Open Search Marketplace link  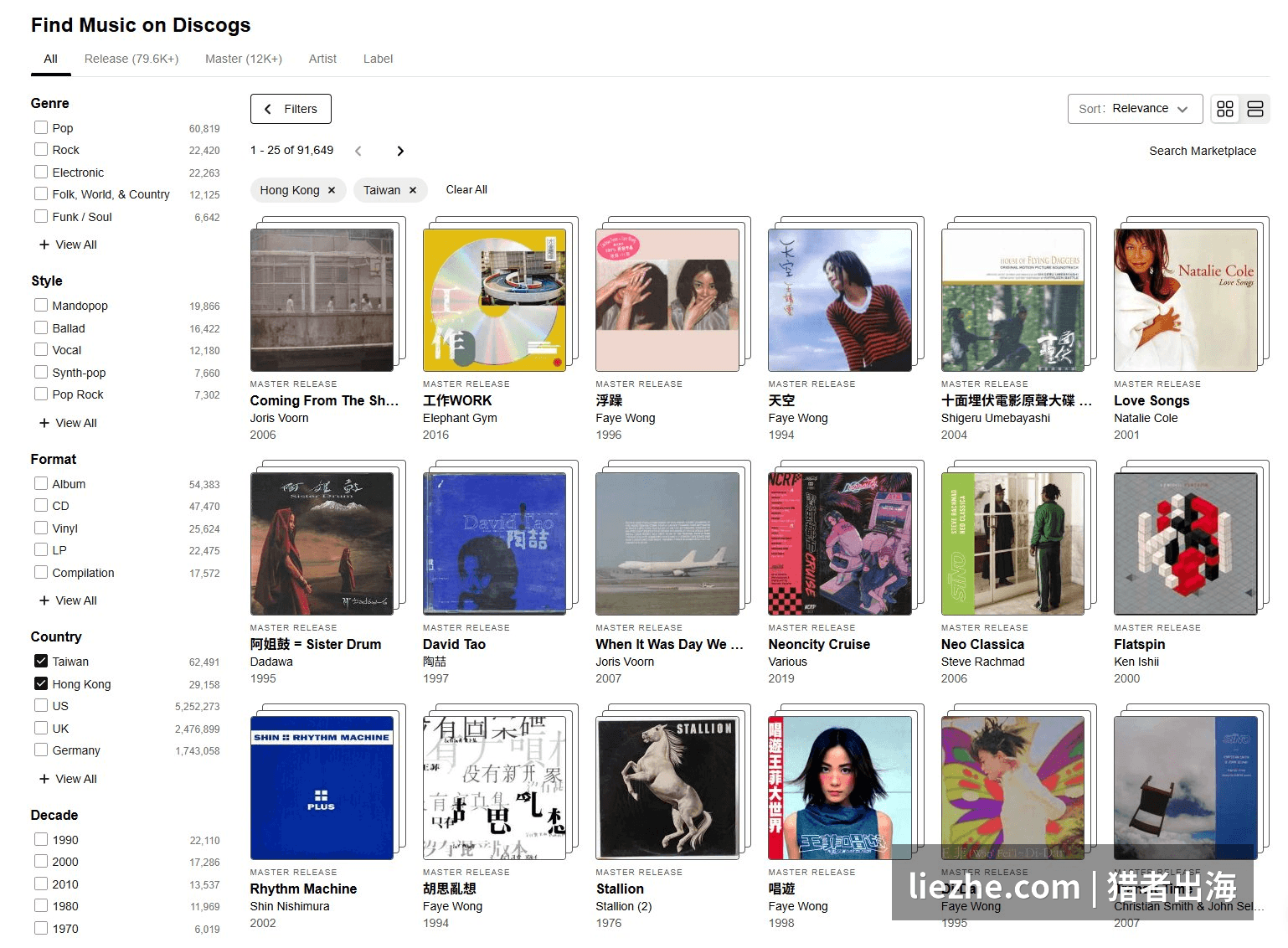click(1203, 151)
